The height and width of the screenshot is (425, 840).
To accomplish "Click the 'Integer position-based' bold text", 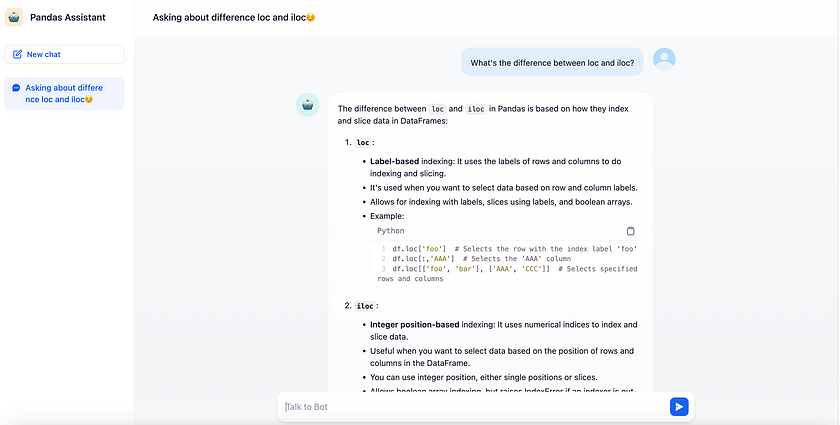I will [415, 324].
